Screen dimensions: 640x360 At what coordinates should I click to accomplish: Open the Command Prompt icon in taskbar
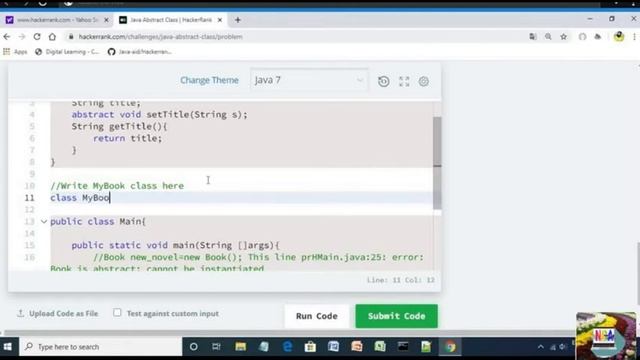tap(403, 347)
